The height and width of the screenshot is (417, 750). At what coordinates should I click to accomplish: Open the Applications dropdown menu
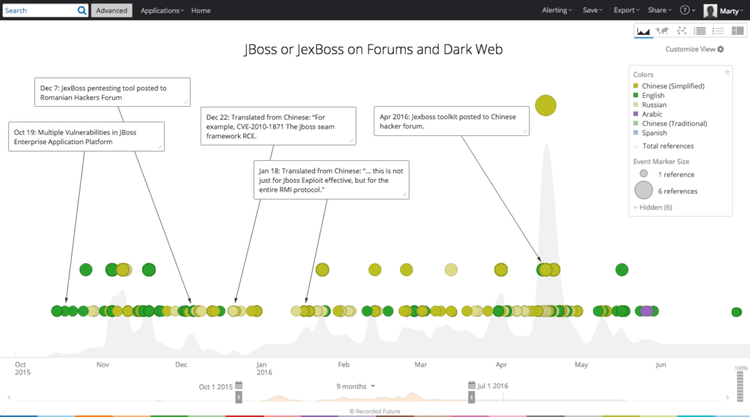(161, 10)
